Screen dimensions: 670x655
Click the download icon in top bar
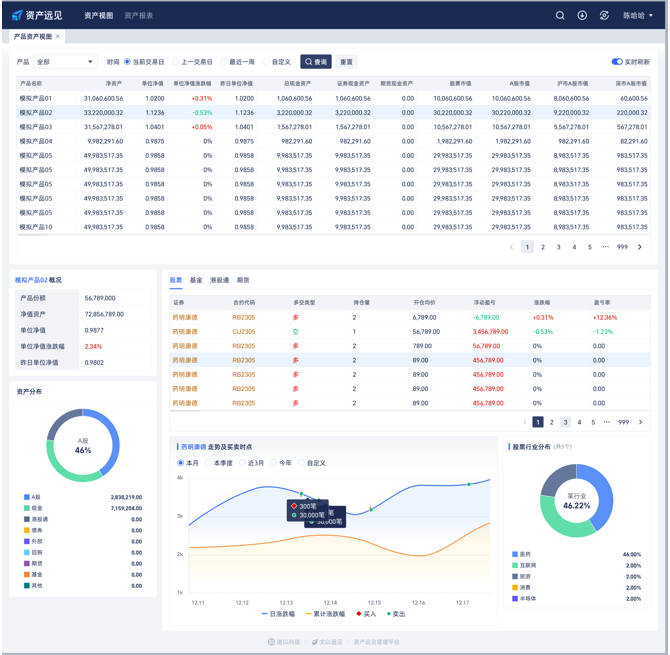[x=582, y=15]
